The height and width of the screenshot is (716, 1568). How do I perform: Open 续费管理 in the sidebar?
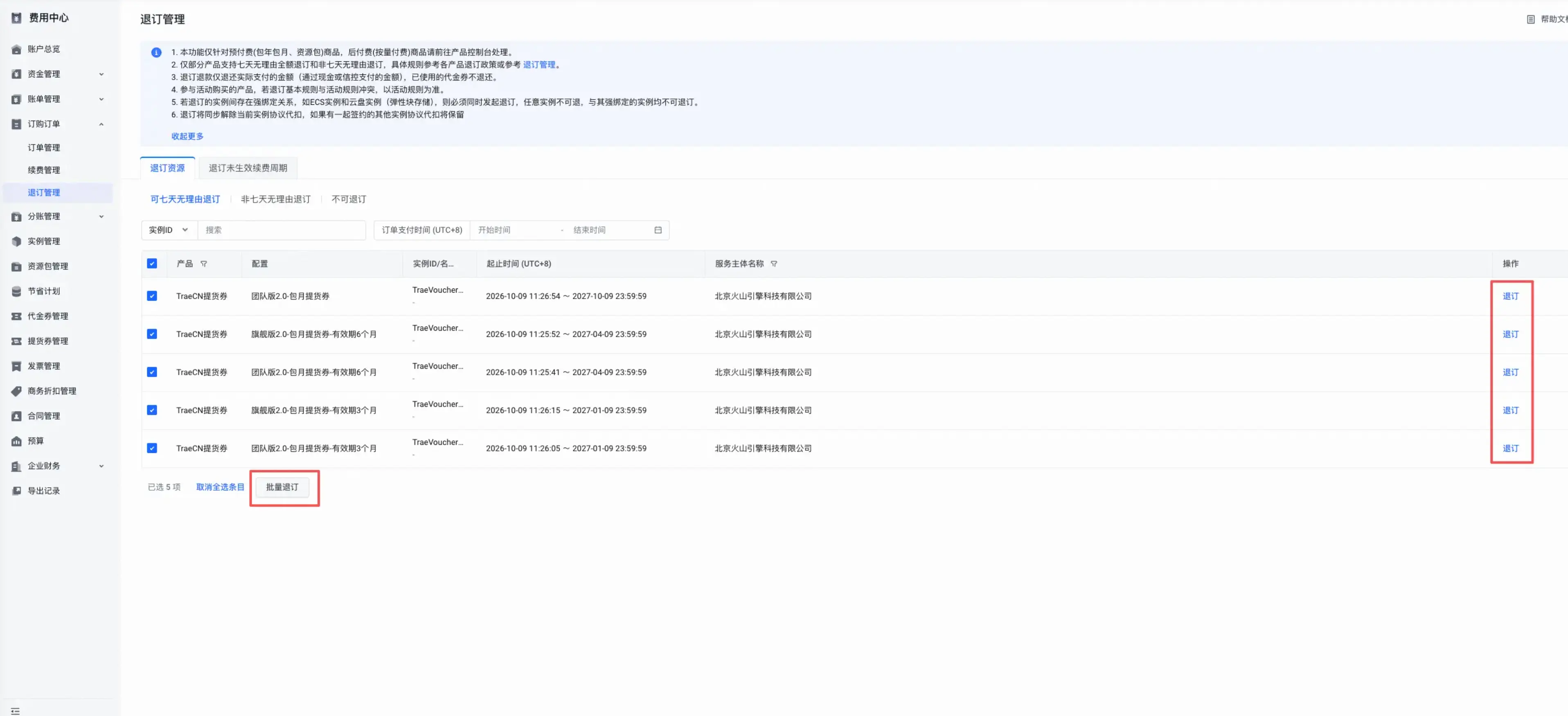(44, 171)
